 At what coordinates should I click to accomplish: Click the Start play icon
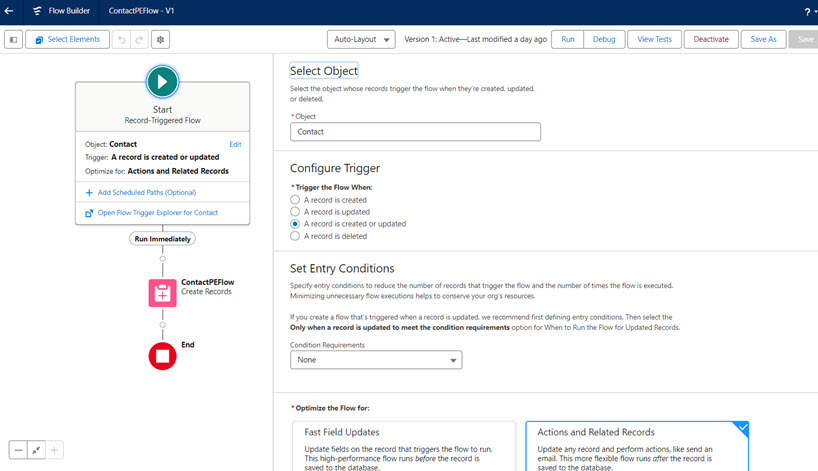pos(162,82)
